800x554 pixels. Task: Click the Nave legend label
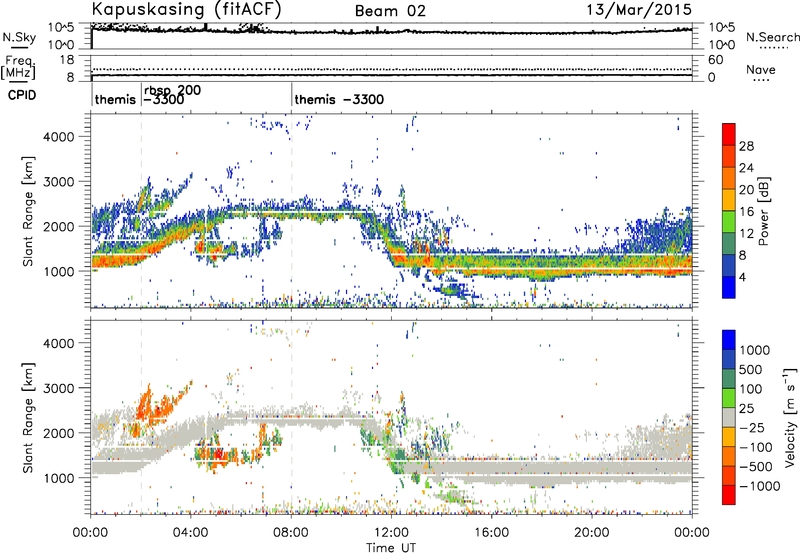coord(761,69)
